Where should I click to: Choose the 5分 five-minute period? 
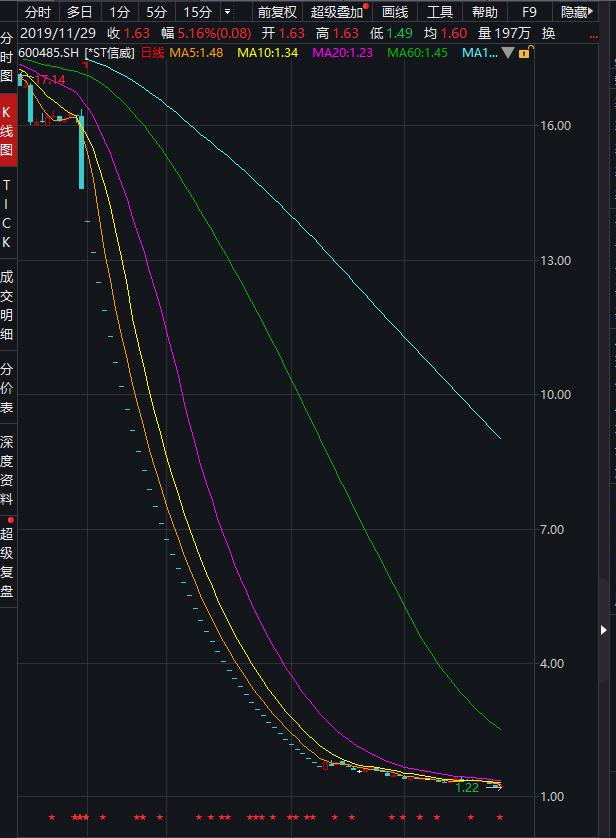point(155,12)
